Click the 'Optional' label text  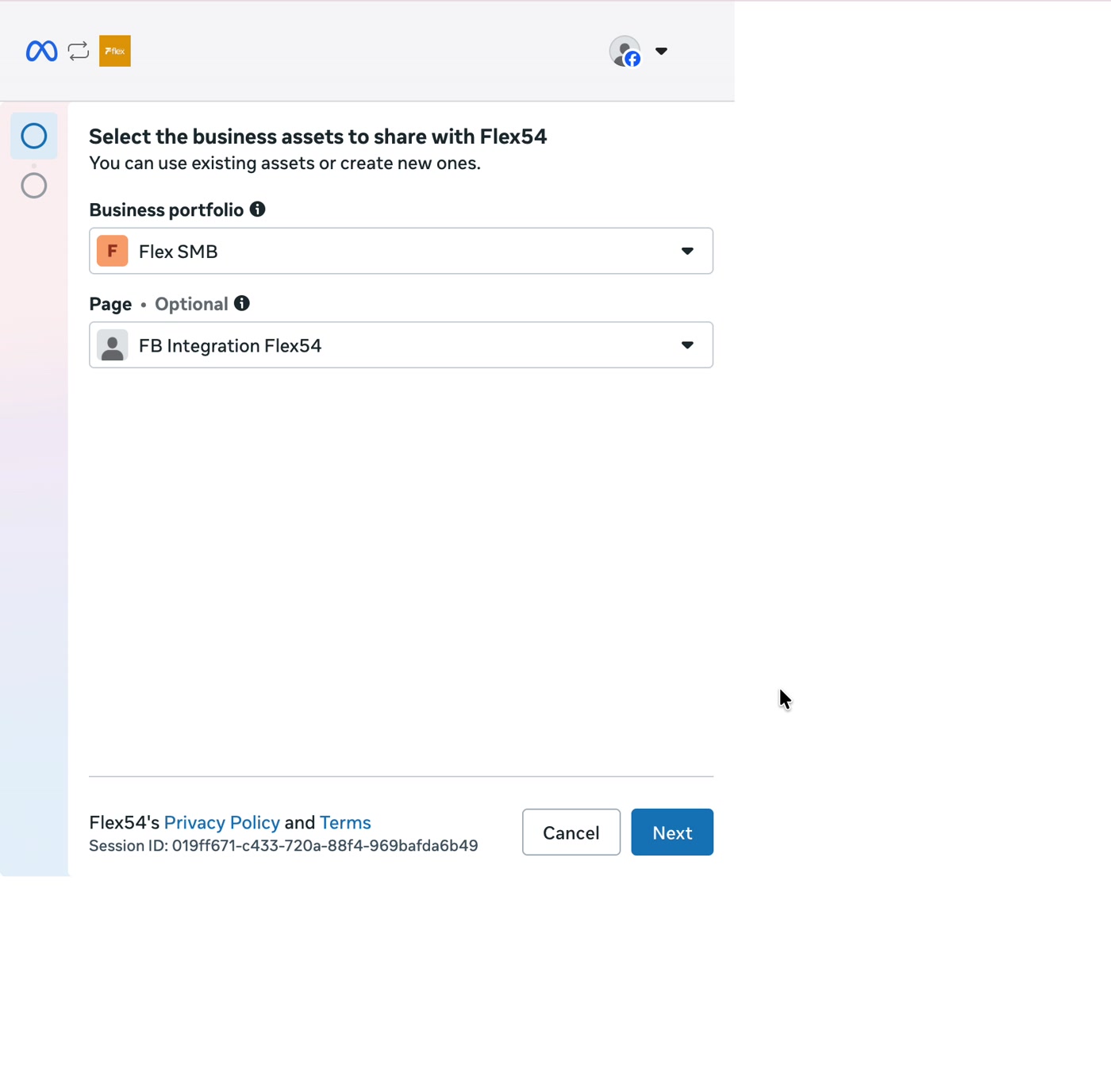191,304
